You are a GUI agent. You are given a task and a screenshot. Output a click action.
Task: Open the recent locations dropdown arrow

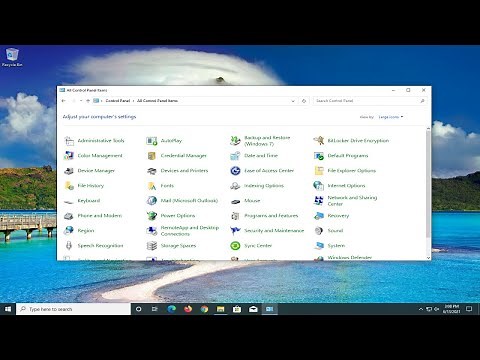(x=81, y=101)
